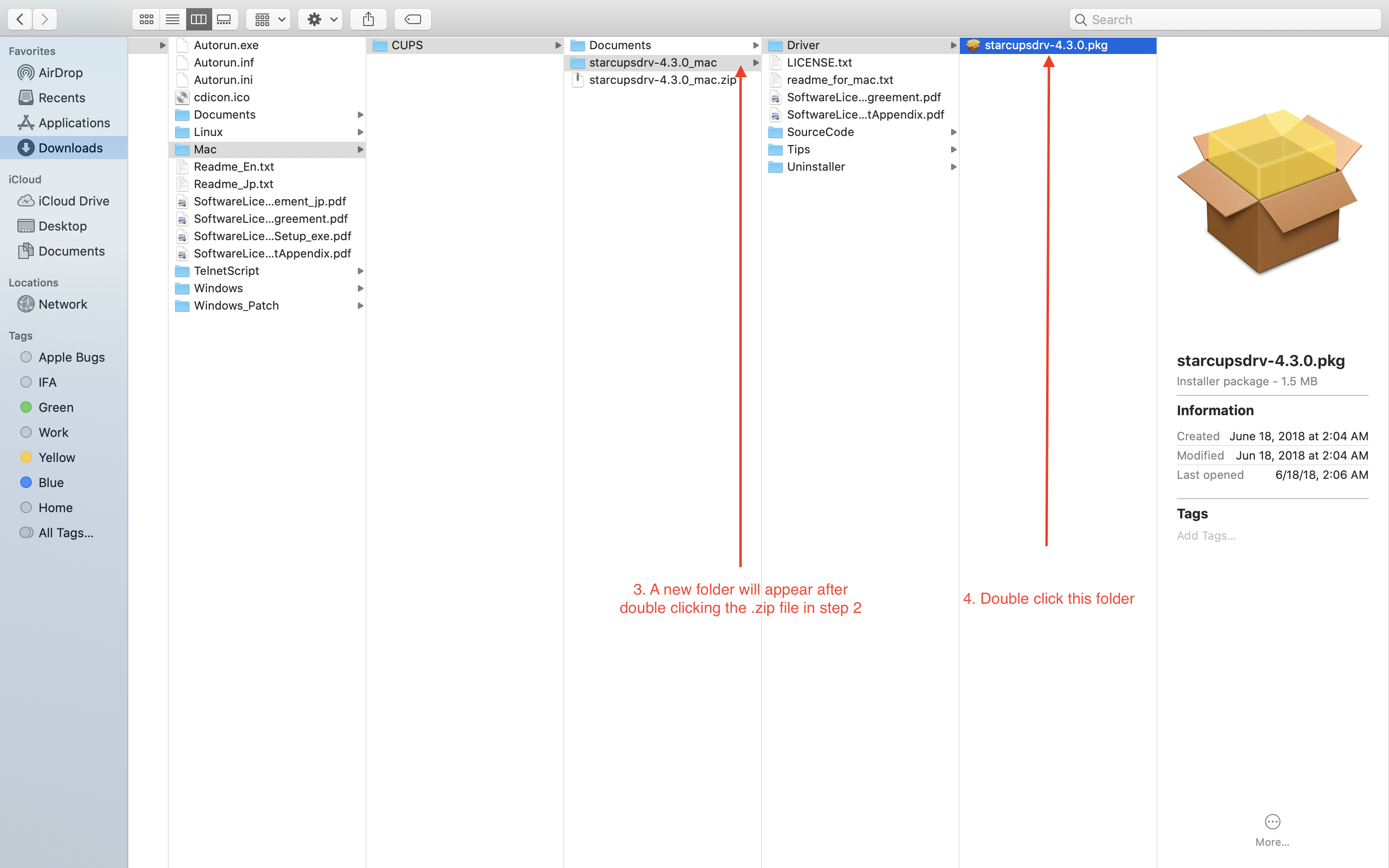Click the Share toolbar icon
Viewport: 1389px width, 868px height.
pos(368,19)
